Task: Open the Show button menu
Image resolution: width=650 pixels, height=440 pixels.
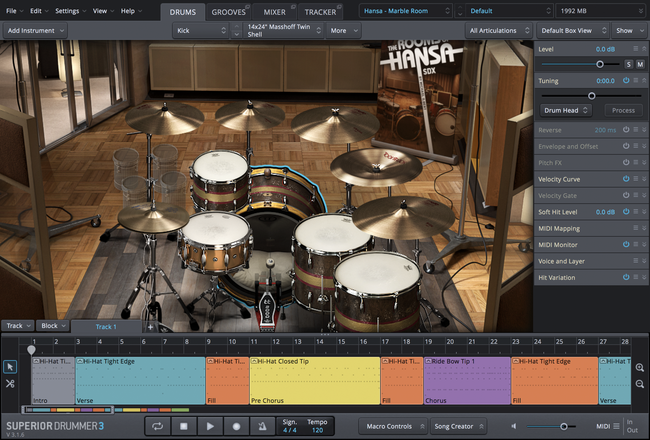Action: tap(629, 30)
